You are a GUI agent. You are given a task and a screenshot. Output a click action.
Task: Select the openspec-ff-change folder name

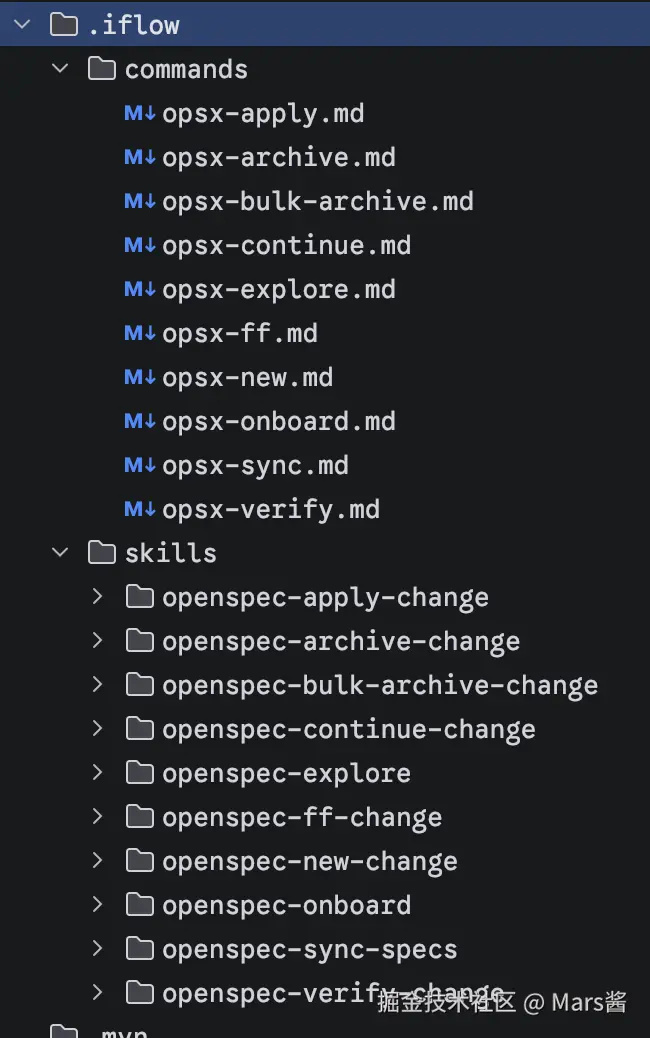click(301, 817)
